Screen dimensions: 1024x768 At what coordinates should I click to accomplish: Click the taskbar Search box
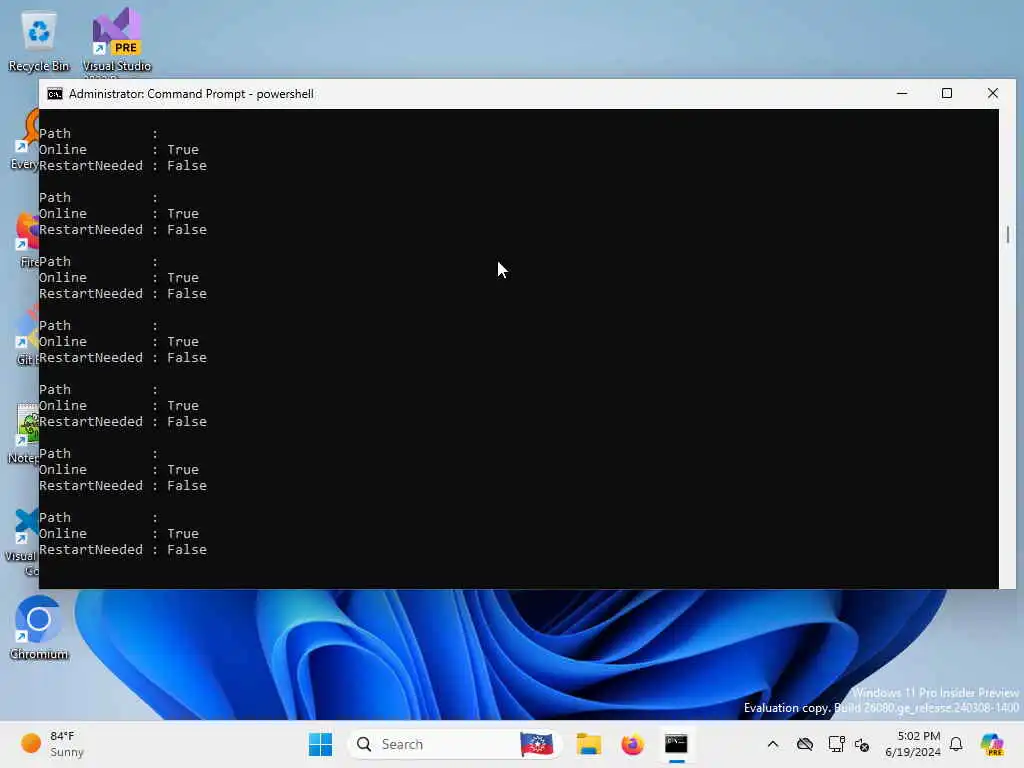tap(455, 744)
